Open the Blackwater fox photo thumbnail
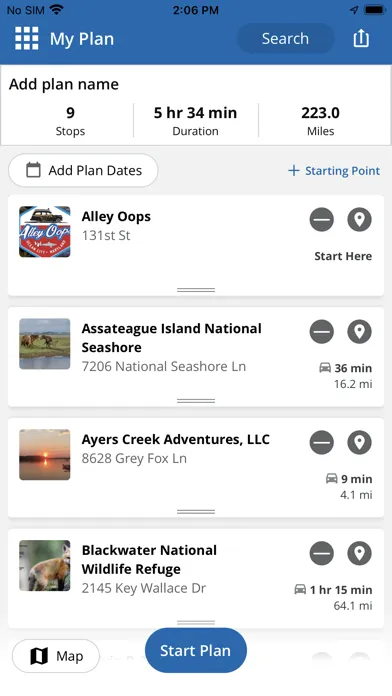This screenshot has width=392, height=696. 44,566
